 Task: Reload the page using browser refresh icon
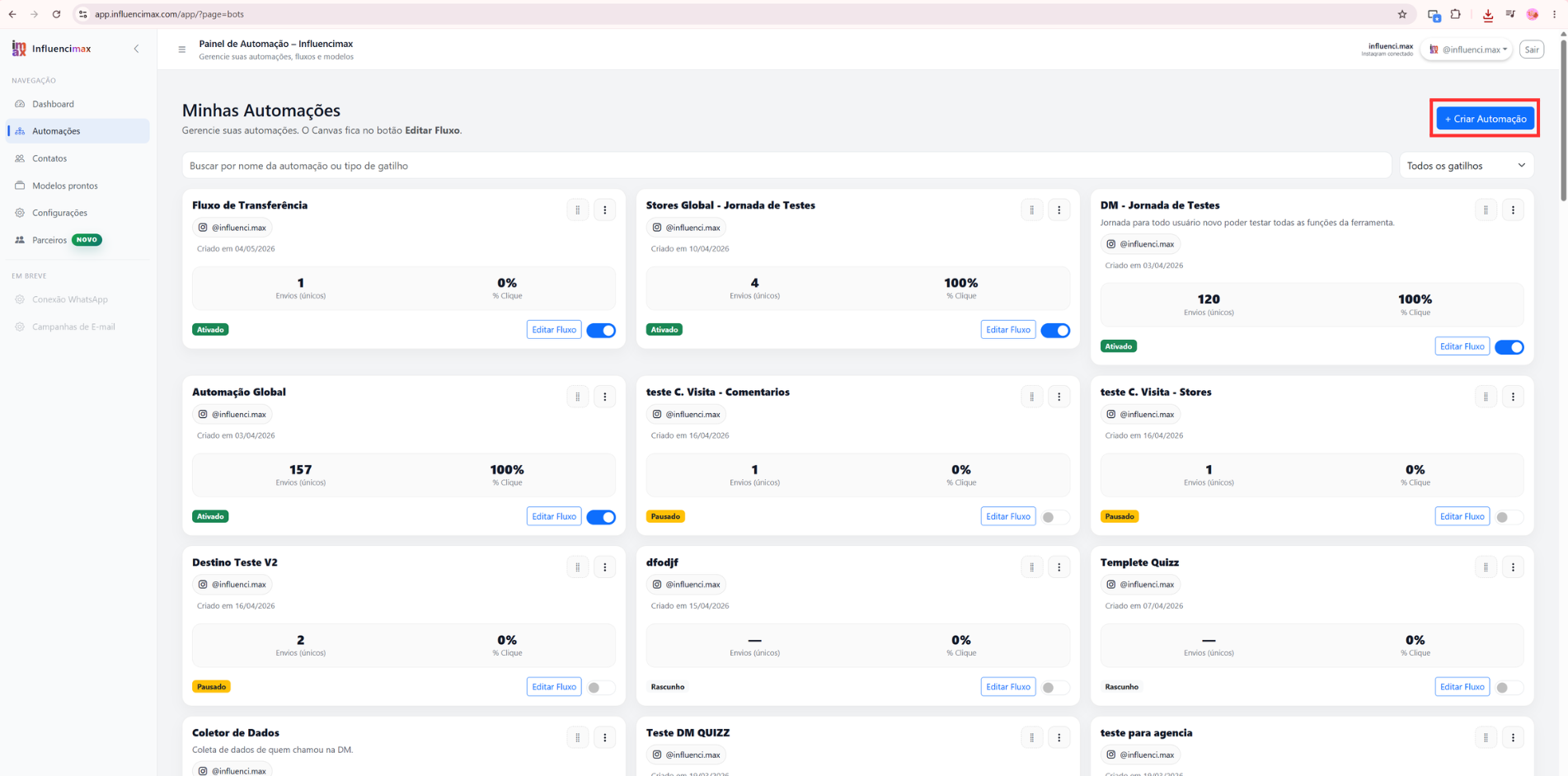tap(56, 14)
